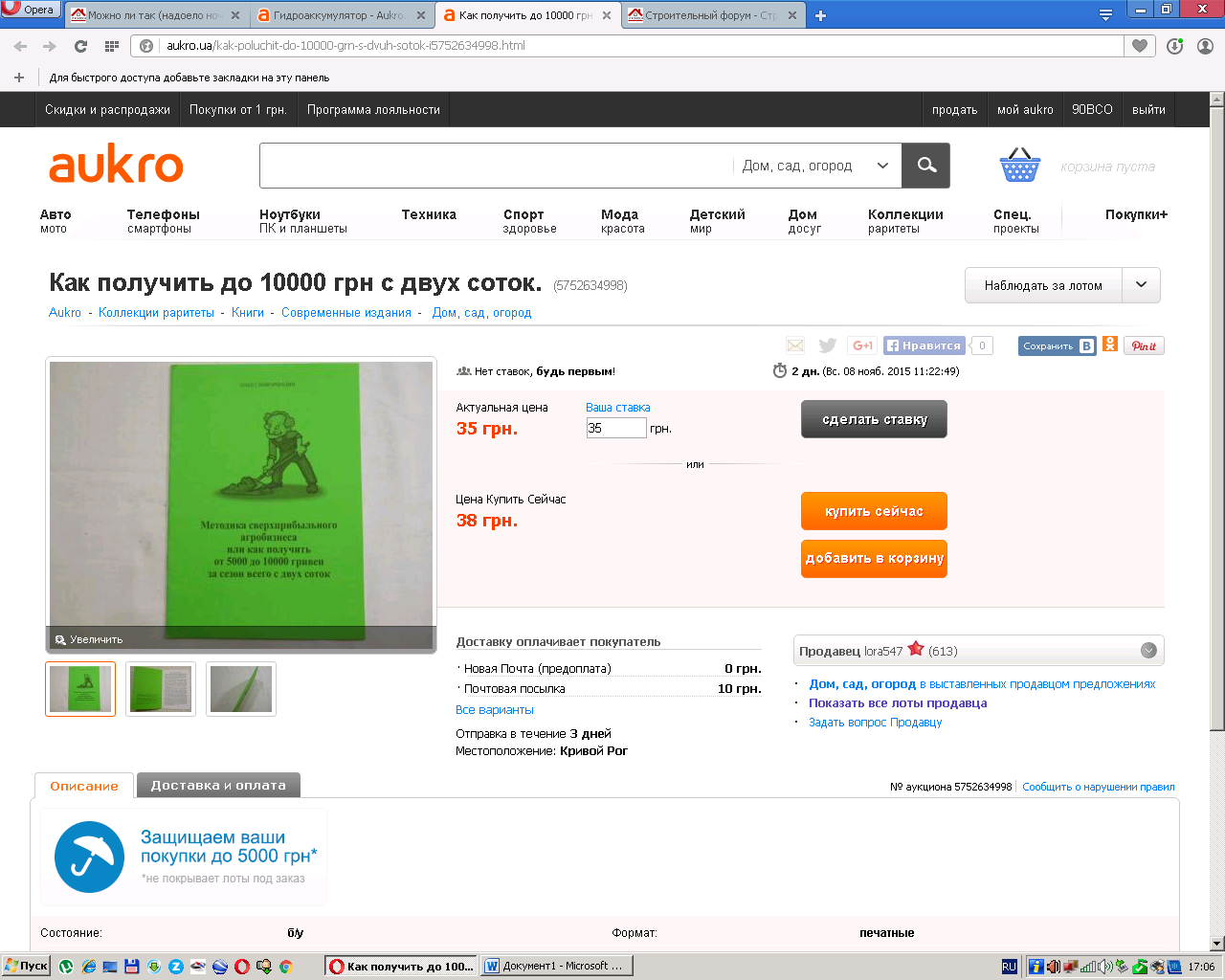1225x980 pixels.
Task: Open the shopping basket icon
Action: point(1019,166)
